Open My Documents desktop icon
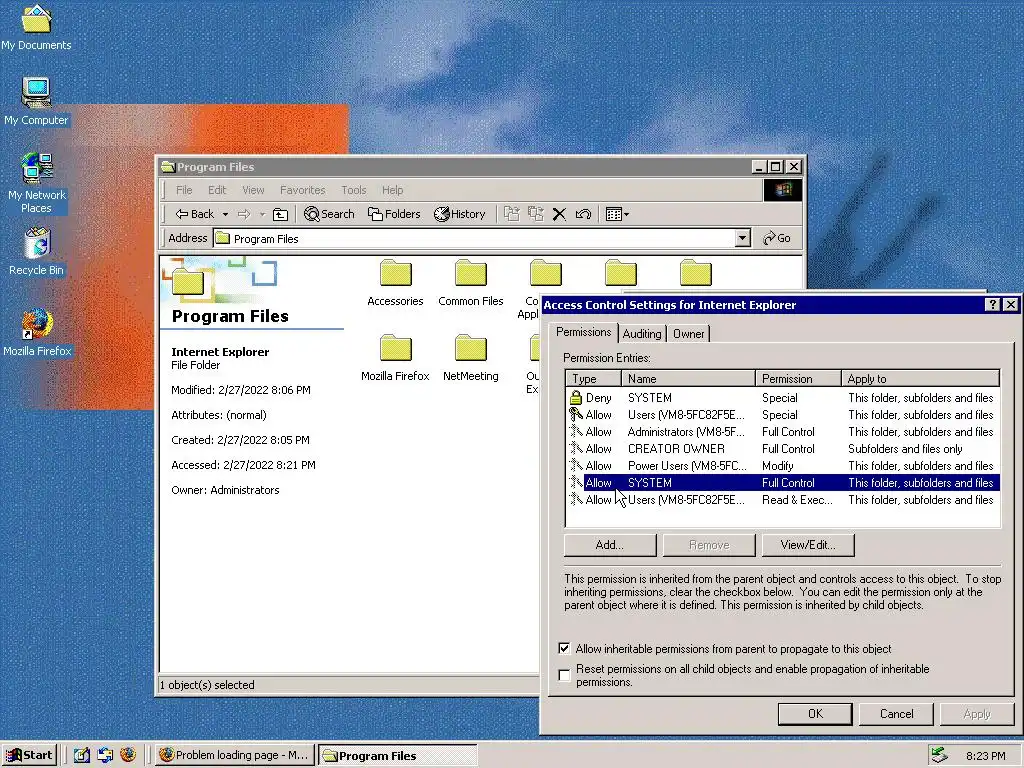Viewport: 1024px width, 768px height. 36,27
